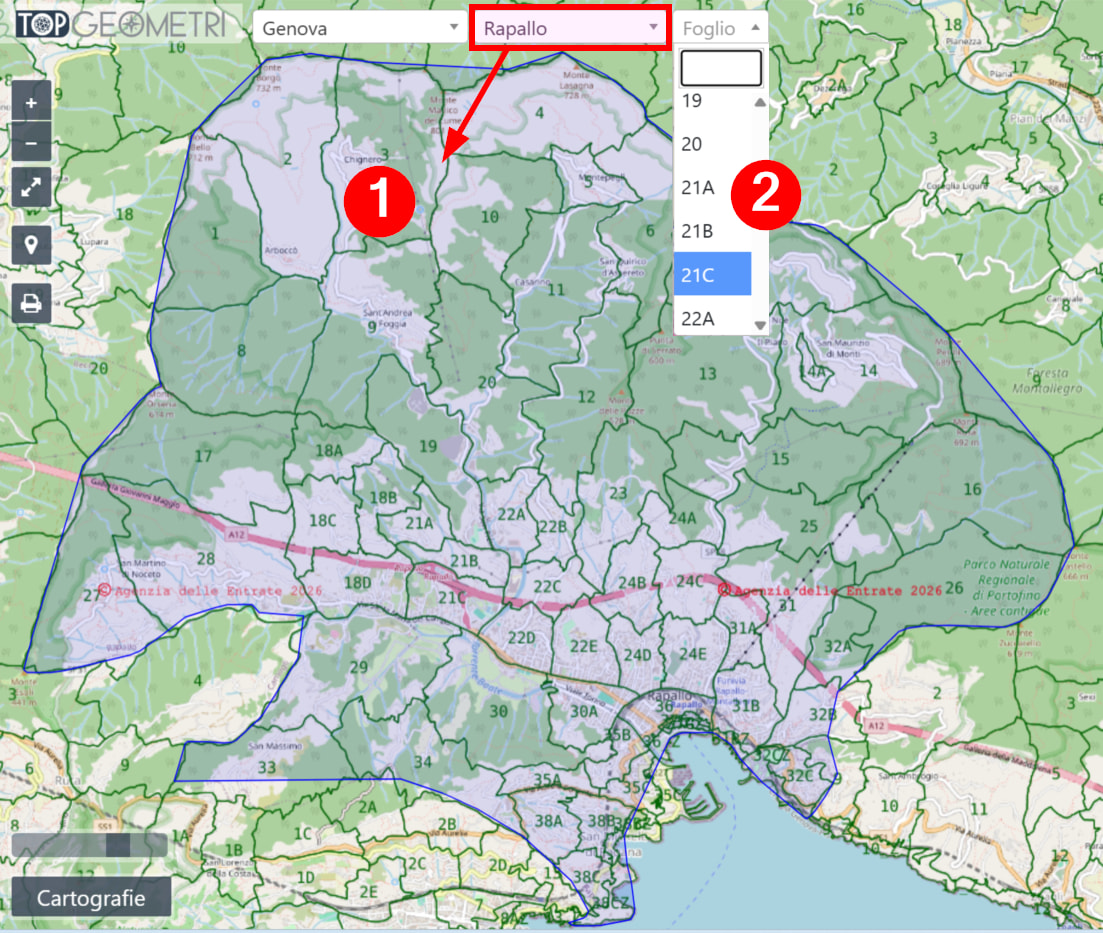The image size is (1103, 933).
Task: Click the Foglio search input field
Action: [x=721, y=68]
